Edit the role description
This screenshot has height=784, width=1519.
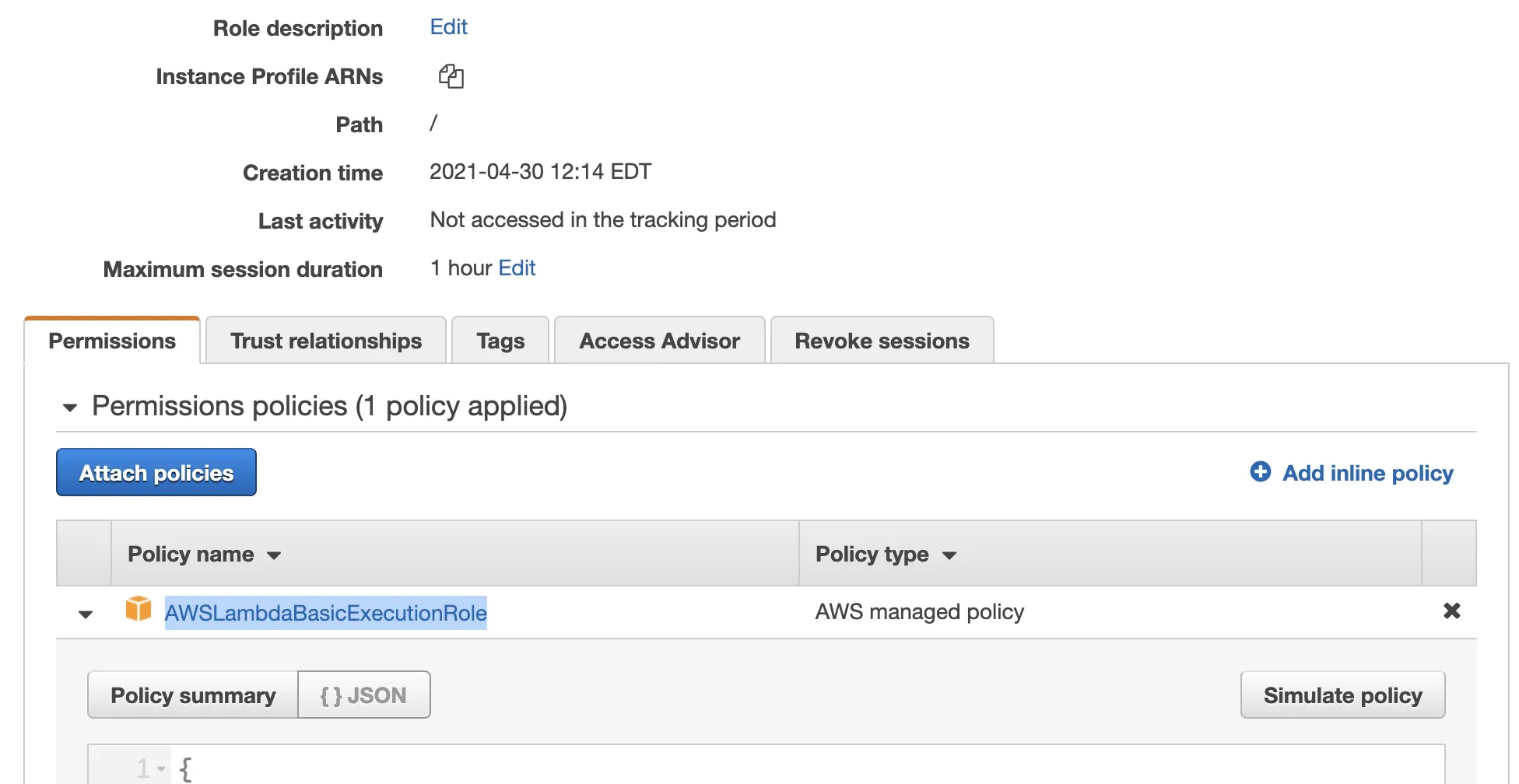point(448,27)
